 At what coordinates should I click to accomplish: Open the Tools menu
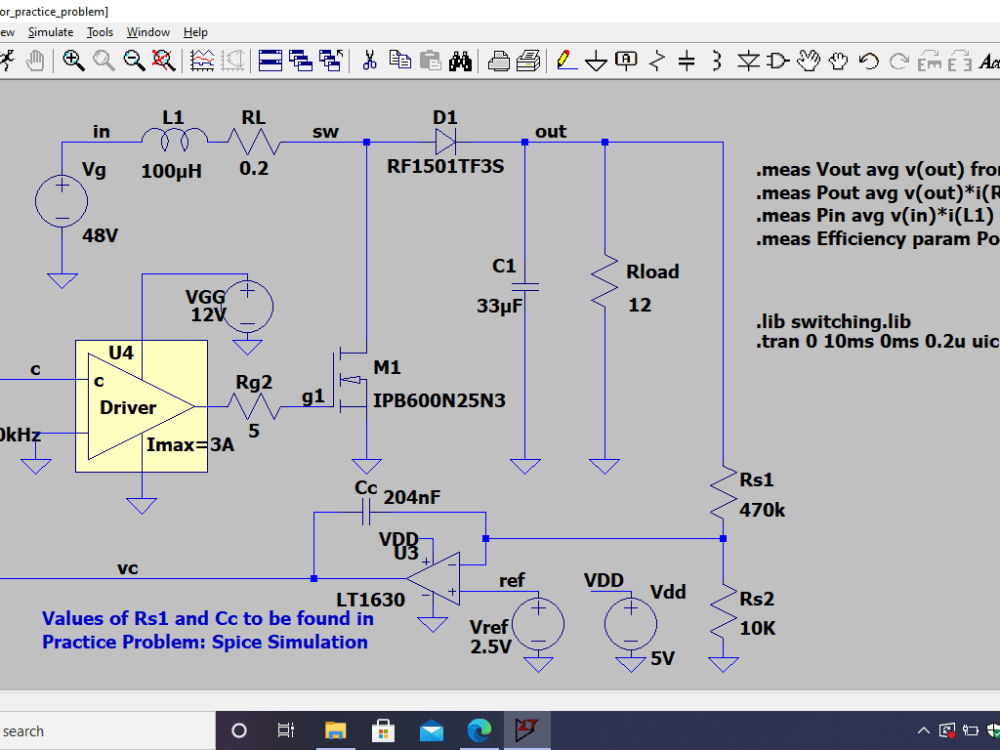pos(99,31)
